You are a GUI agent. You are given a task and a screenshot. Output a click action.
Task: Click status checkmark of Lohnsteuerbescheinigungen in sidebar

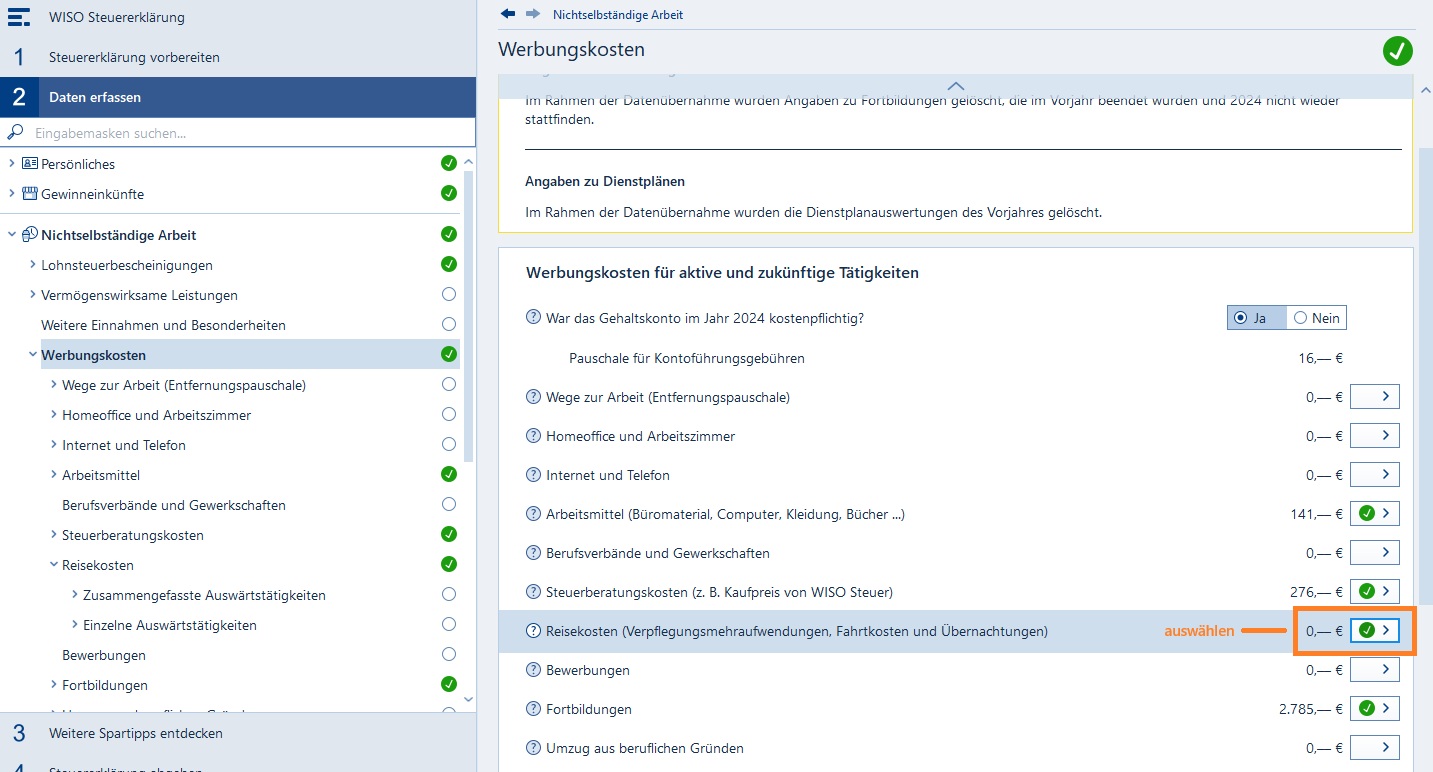pyautogui.click(x=449, y=265)
